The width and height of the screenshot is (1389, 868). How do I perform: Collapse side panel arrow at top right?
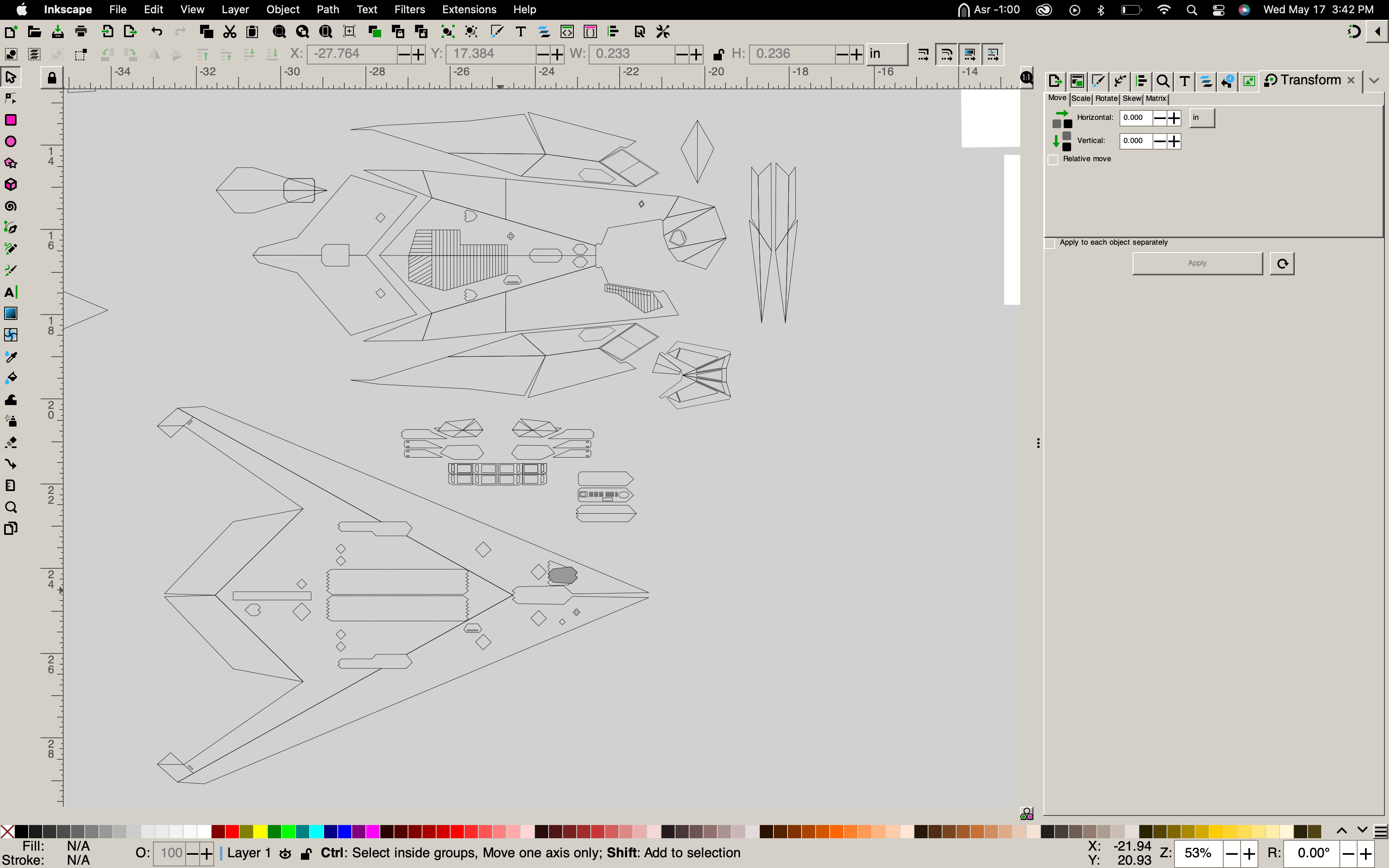1377,31
